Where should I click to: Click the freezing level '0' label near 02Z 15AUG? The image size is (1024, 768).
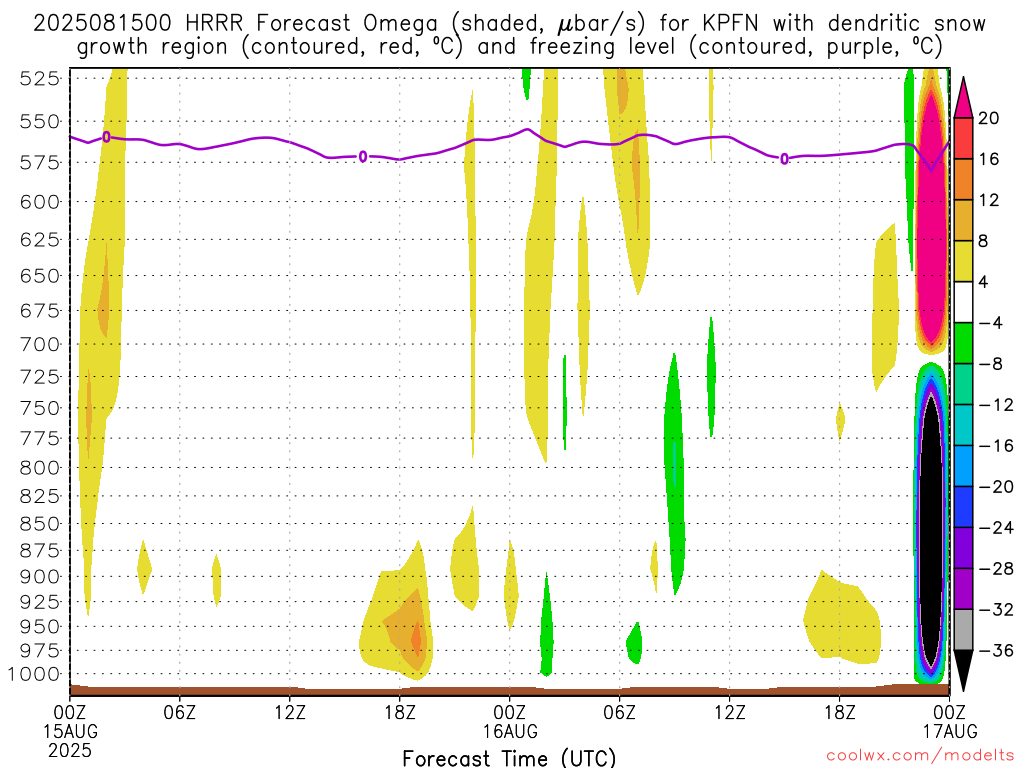coord(106,136)
